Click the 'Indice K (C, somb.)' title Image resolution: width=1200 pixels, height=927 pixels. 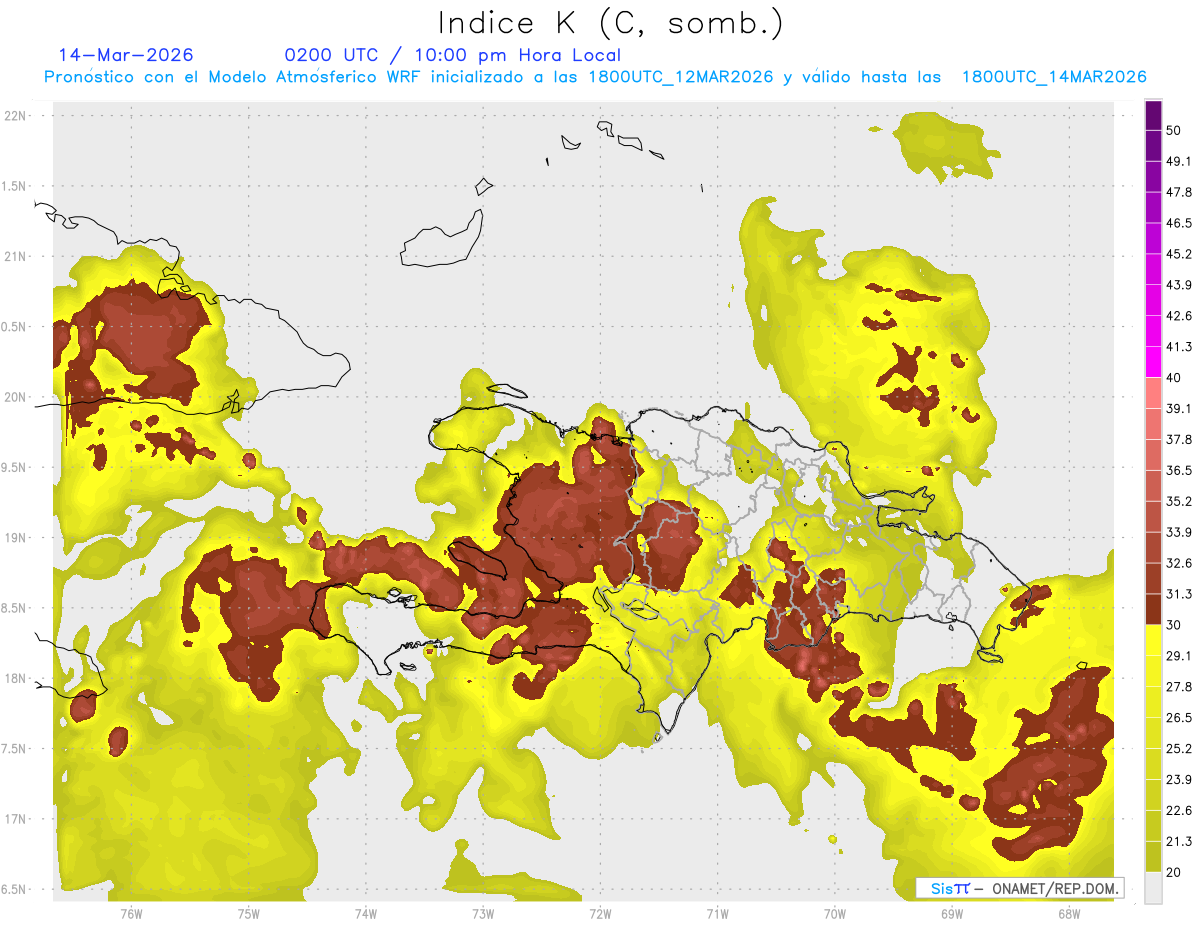610,22
